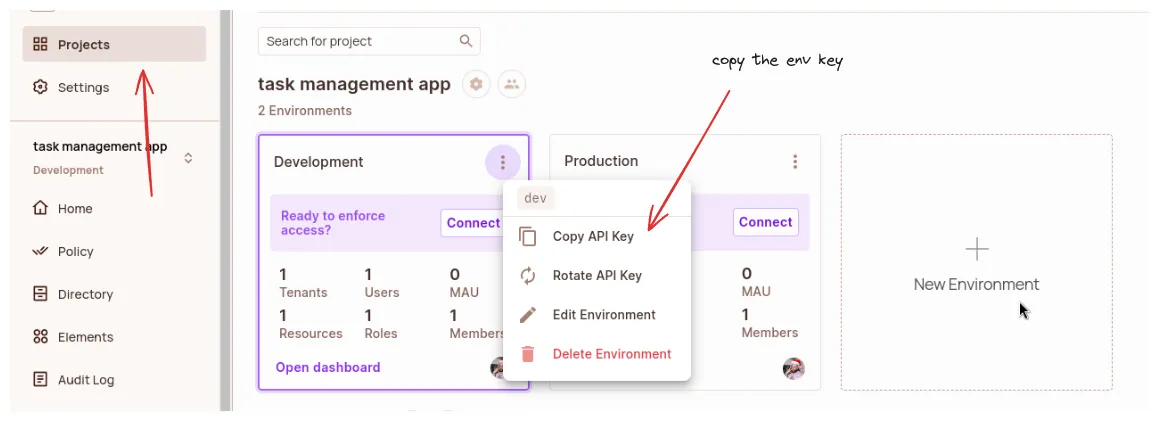Click the Rotate API Key icon

pyautogui.click(x=528, y=276)
